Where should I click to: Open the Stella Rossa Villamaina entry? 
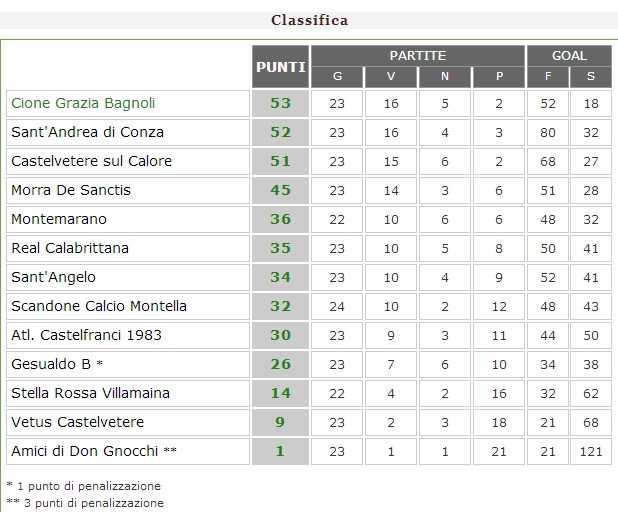[90, 393]
